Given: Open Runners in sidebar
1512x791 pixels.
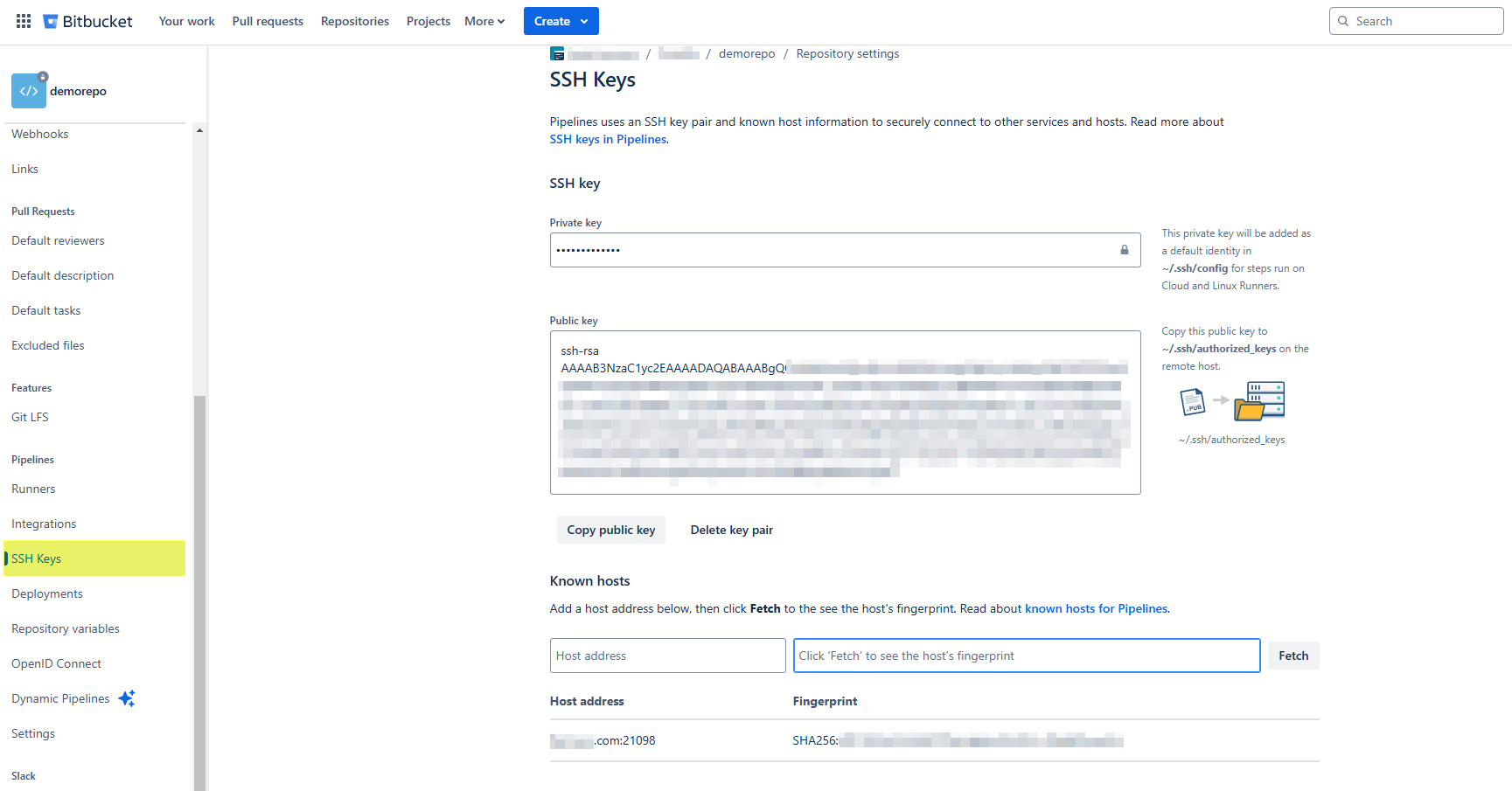Looking at the screenshot, I should click(x=94, y=489).
